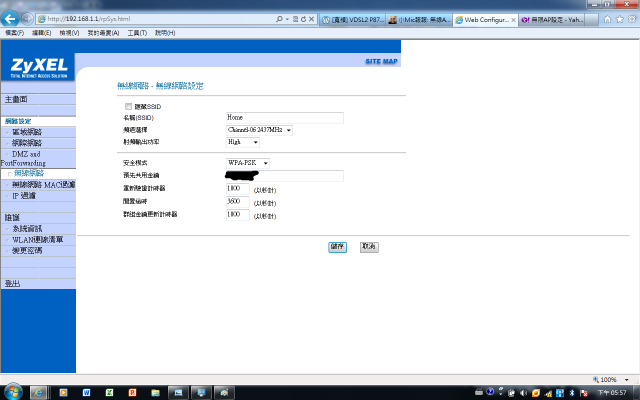Click the system clock showing 05:57

612,393
